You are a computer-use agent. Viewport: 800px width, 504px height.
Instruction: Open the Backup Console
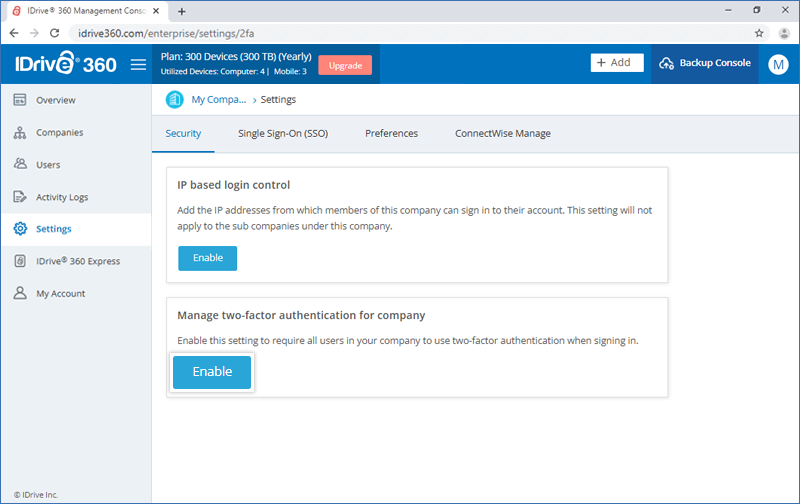coord(705,63)
